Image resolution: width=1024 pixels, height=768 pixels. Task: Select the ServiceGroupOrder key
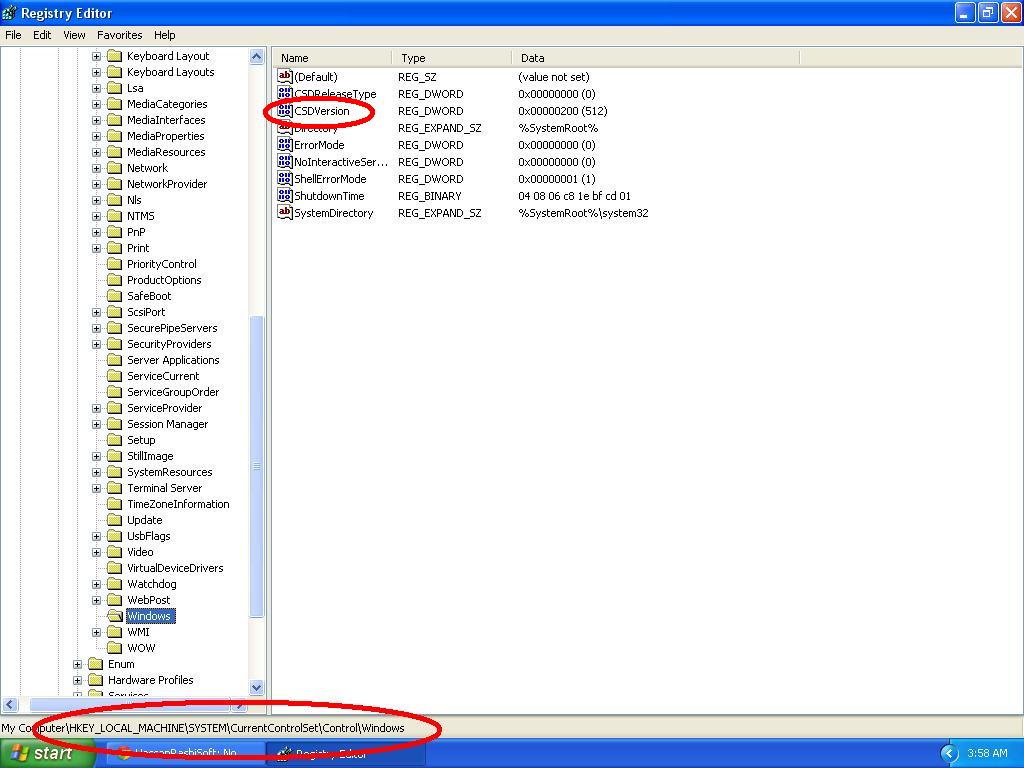tap(173, 392)
